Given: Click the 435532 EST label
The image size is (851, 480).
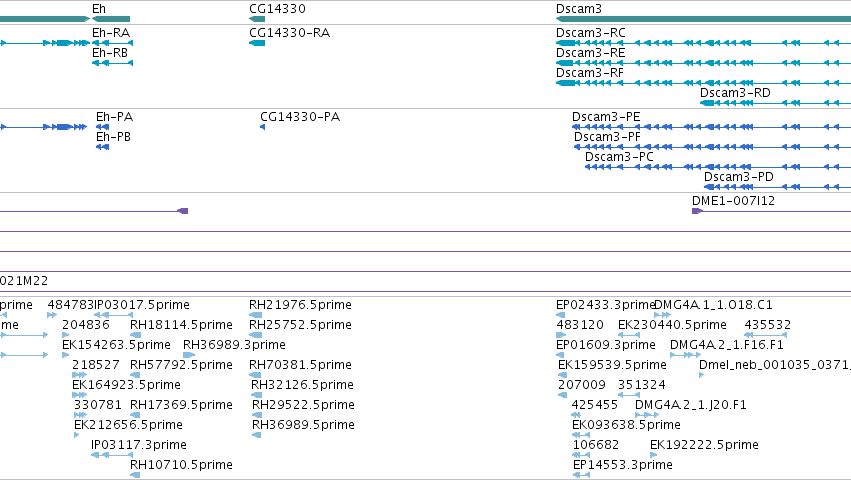Looking at the screenshot, I should [x=767, y=325].
